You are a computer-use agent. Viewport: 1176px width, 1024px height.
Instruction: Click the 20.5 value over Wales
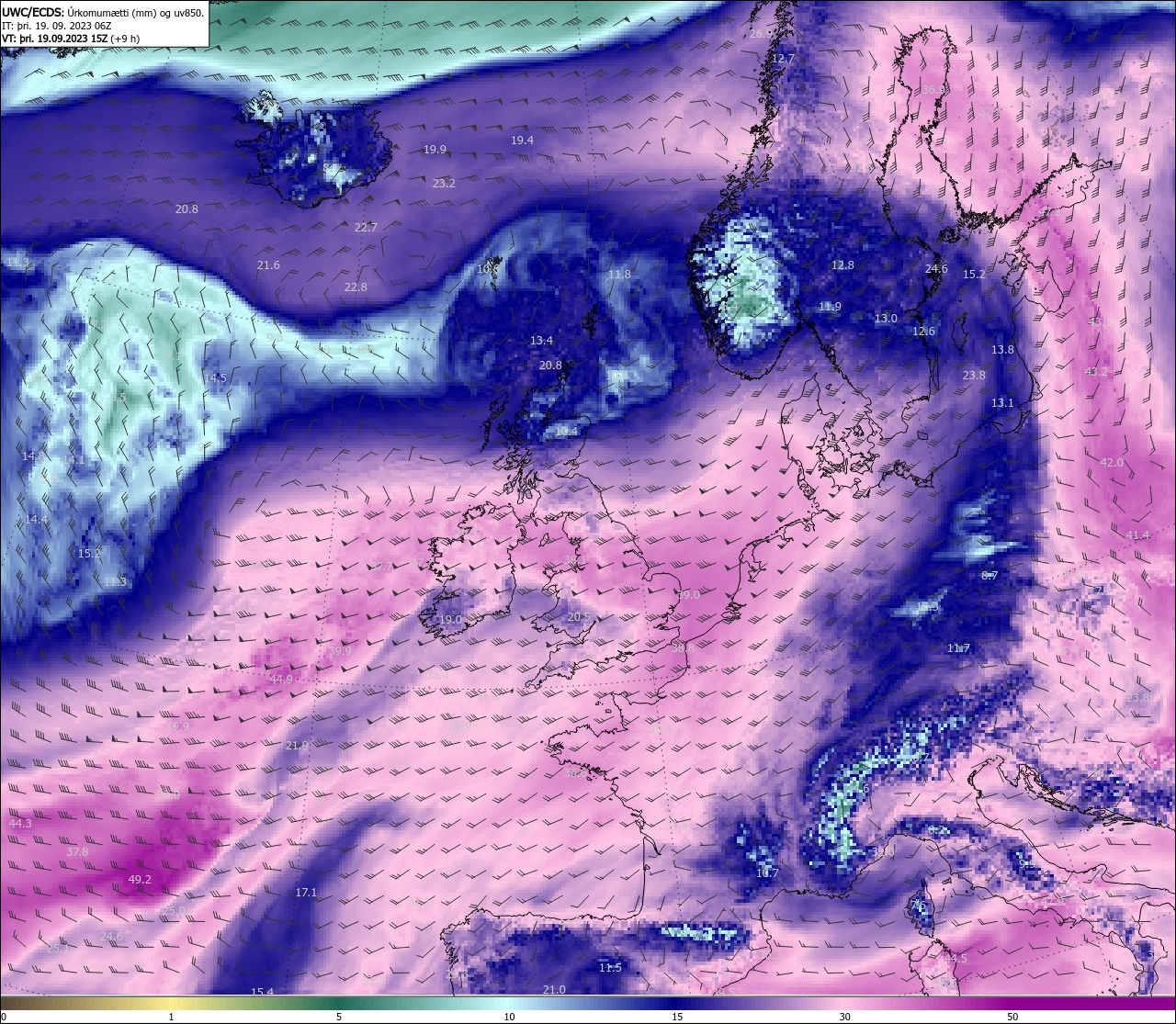(579, 616)
